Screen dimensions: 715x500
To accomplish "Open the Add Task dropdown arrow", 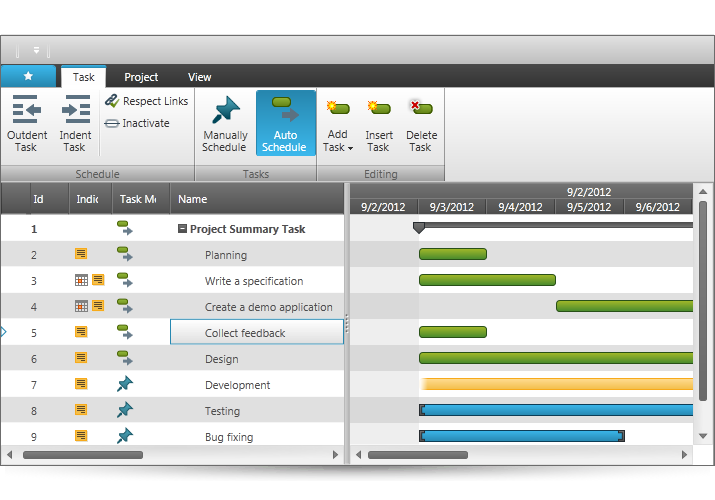I will click(351, 148).
